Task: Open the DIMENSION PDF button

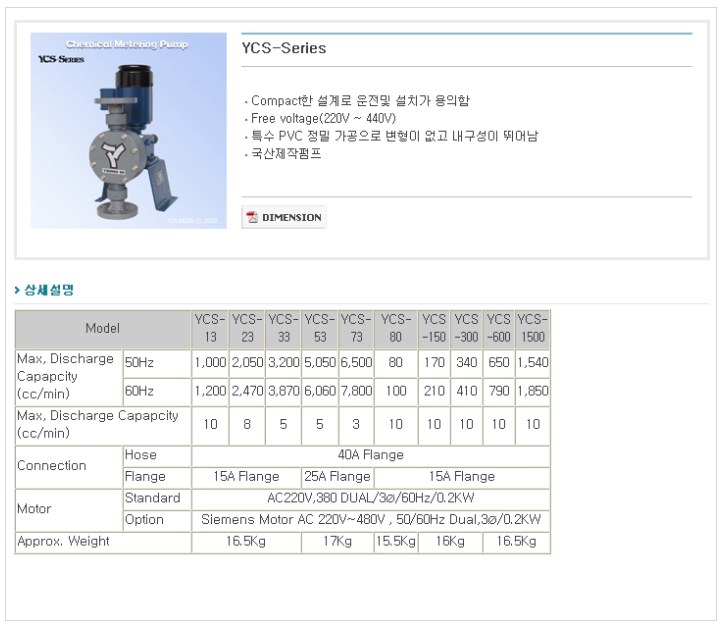Action: 284,217
